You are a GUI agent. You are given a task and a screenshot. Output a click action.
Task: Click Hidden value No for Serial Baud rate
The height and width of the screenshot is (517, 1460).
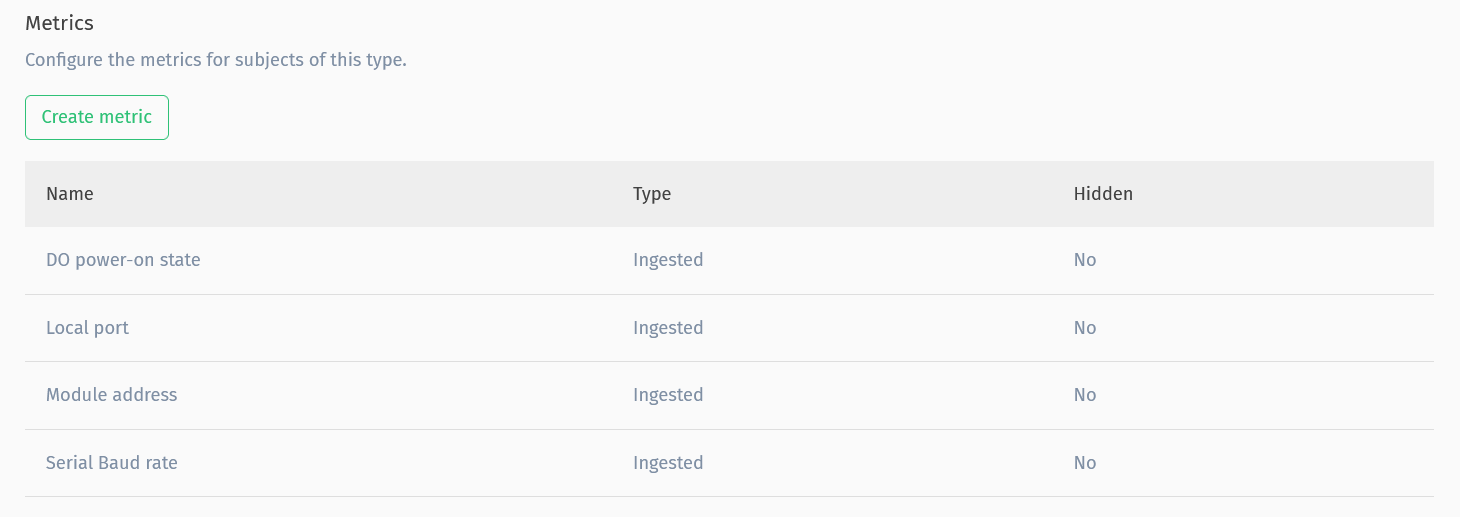point(1085,463)
